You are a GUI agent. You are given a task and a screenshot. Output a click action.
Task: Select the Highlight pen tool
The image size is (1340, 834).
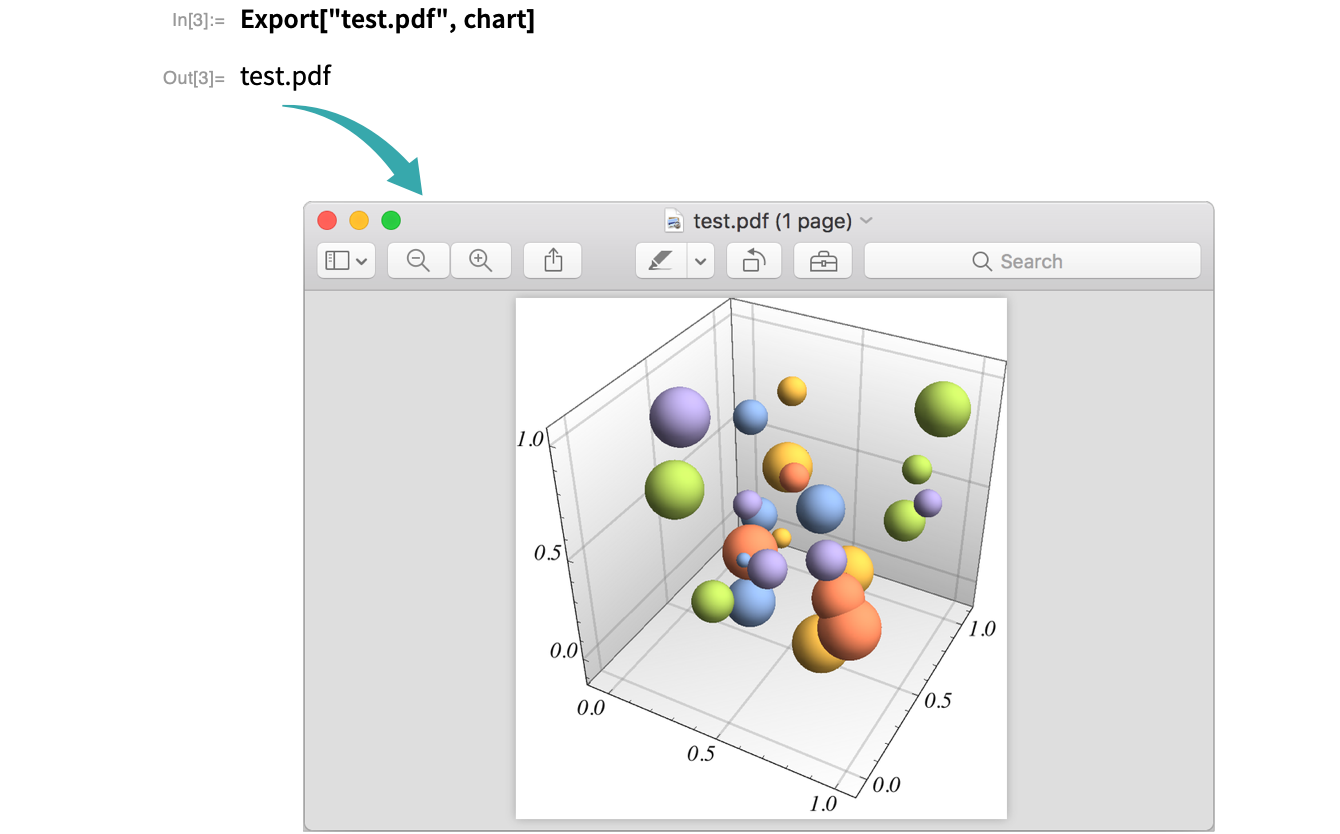661,261
